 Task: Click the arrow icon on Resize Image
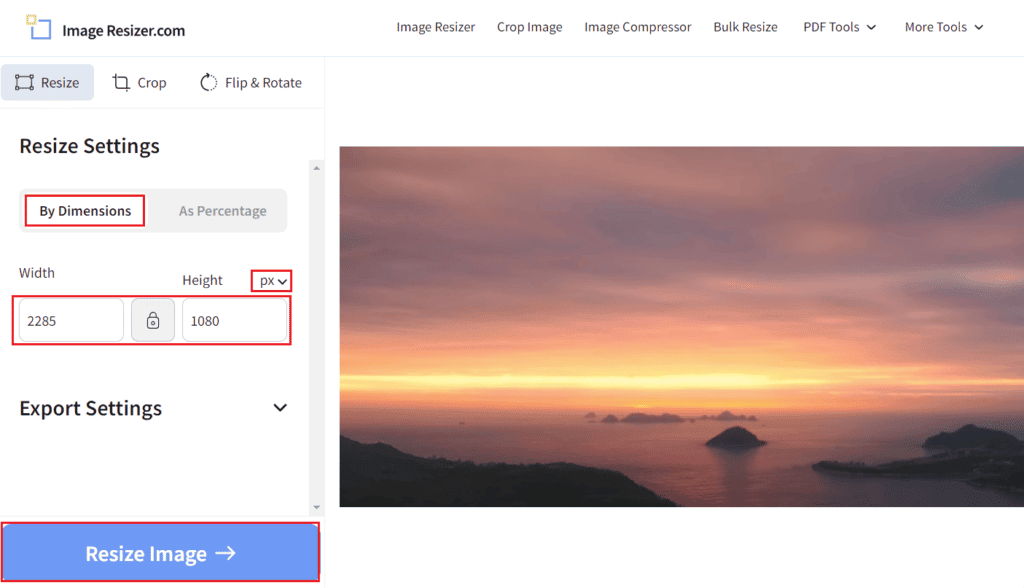[x=225, y=552]
